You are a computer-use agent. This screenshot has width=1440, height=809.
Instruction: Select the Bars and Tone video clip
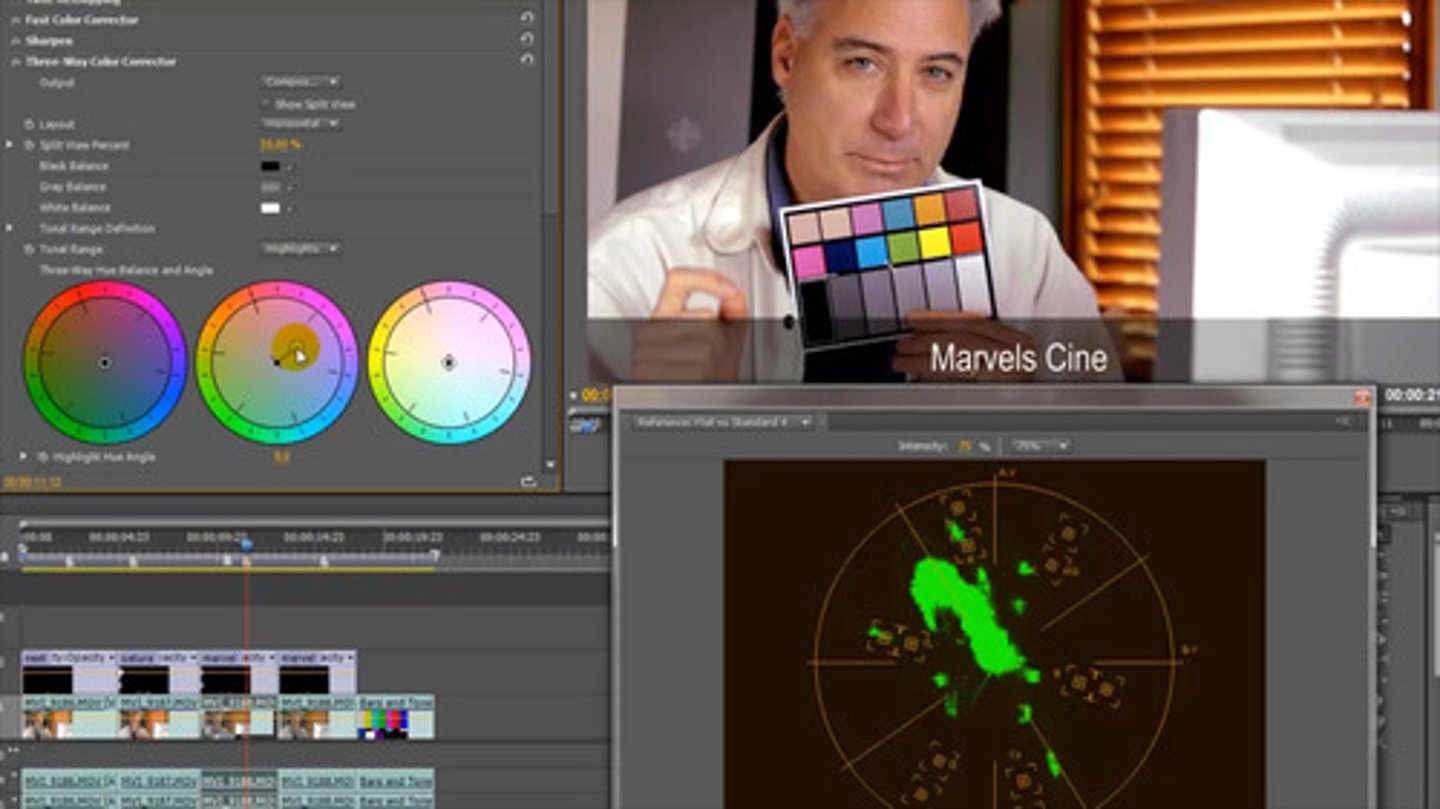(396, 717)
